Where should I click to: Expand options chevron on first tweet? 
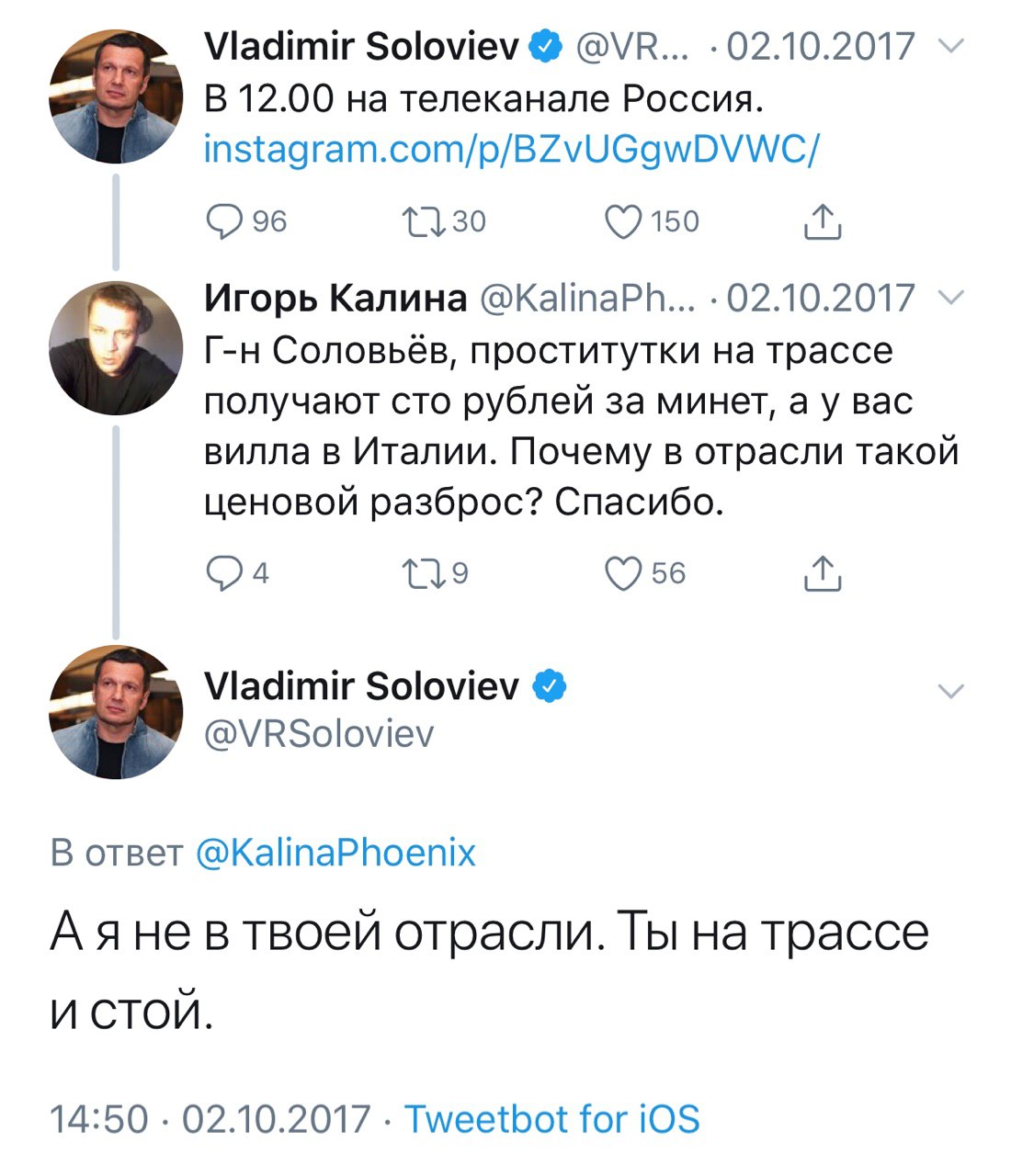(951, 46)
